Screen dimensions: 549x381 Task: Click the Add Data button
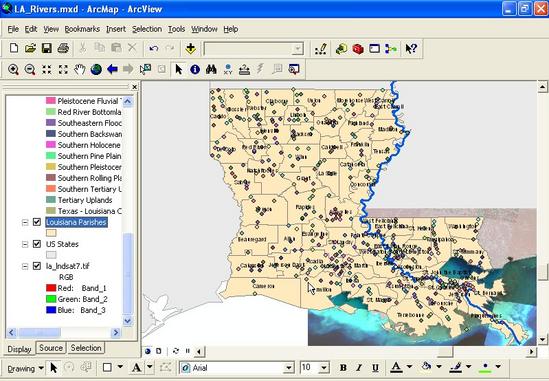(190, 48)
